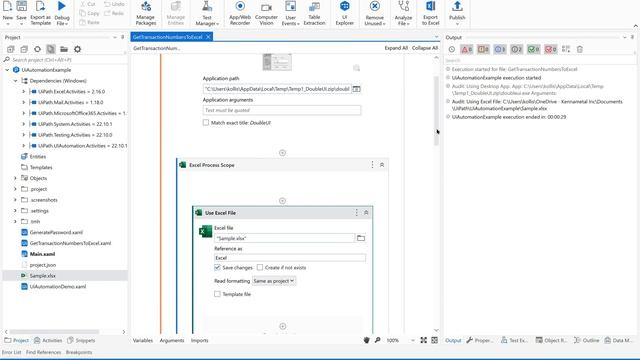Open UI Explorer
640x360 pixels.
point(344,7)
